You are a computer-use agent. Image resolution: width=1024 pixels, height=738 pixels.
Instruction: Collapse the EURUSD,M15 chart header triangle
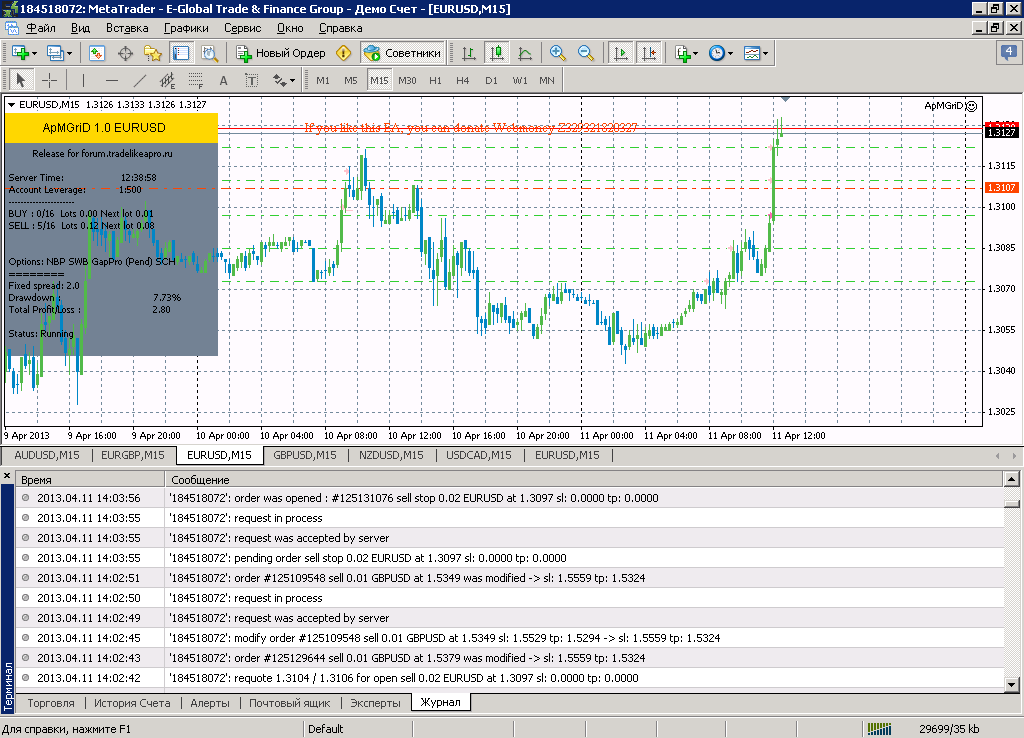coord(11,104)
